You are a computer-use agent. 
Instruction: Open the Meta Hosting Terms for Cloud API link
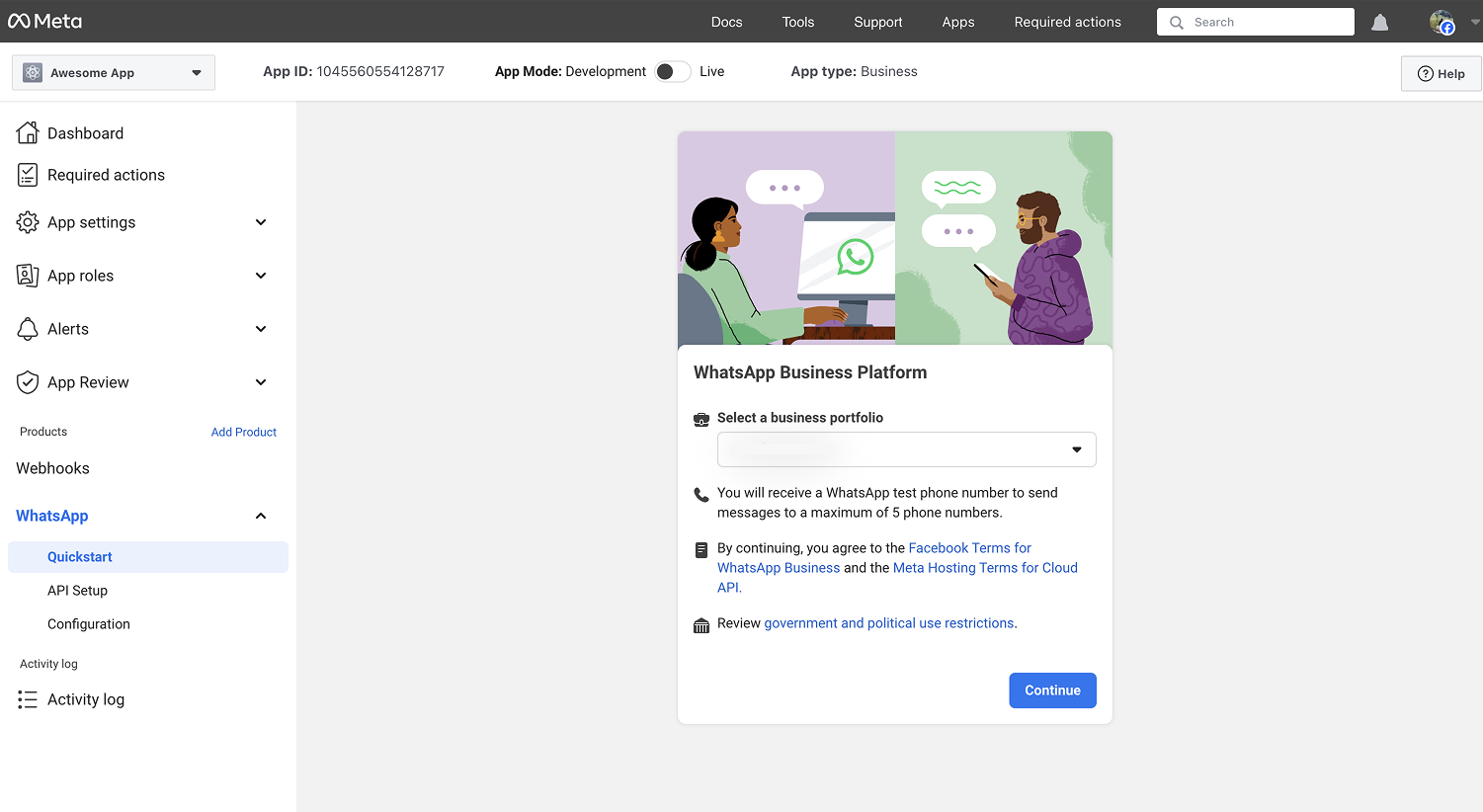[984, 567]
